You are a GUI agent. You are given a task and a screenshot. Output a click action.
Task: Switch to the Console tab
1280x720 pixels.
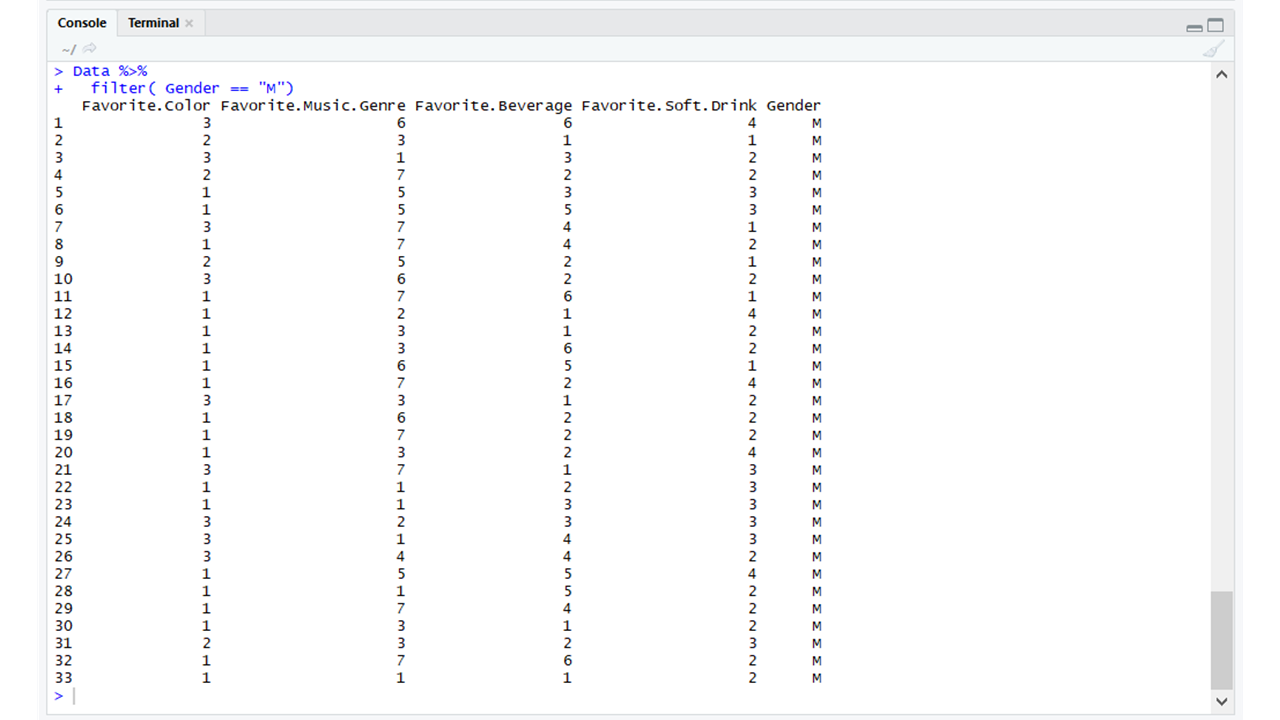pyautogui.click(x=82, y=23)
